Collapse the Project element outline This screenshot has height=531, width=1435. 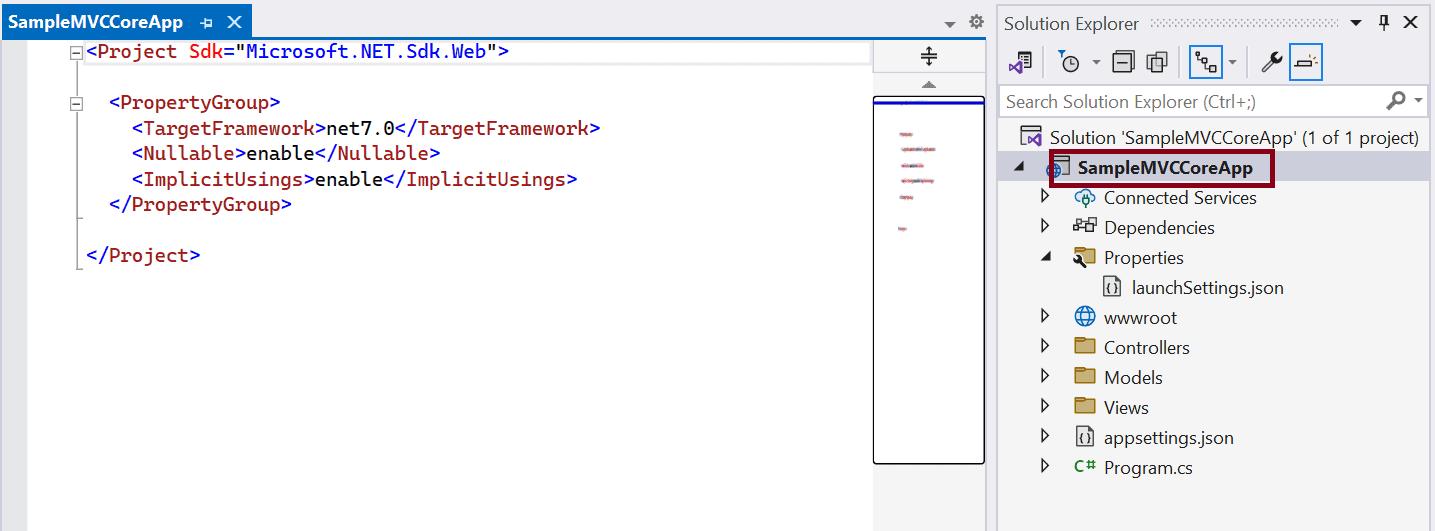[x=76, y=52]
